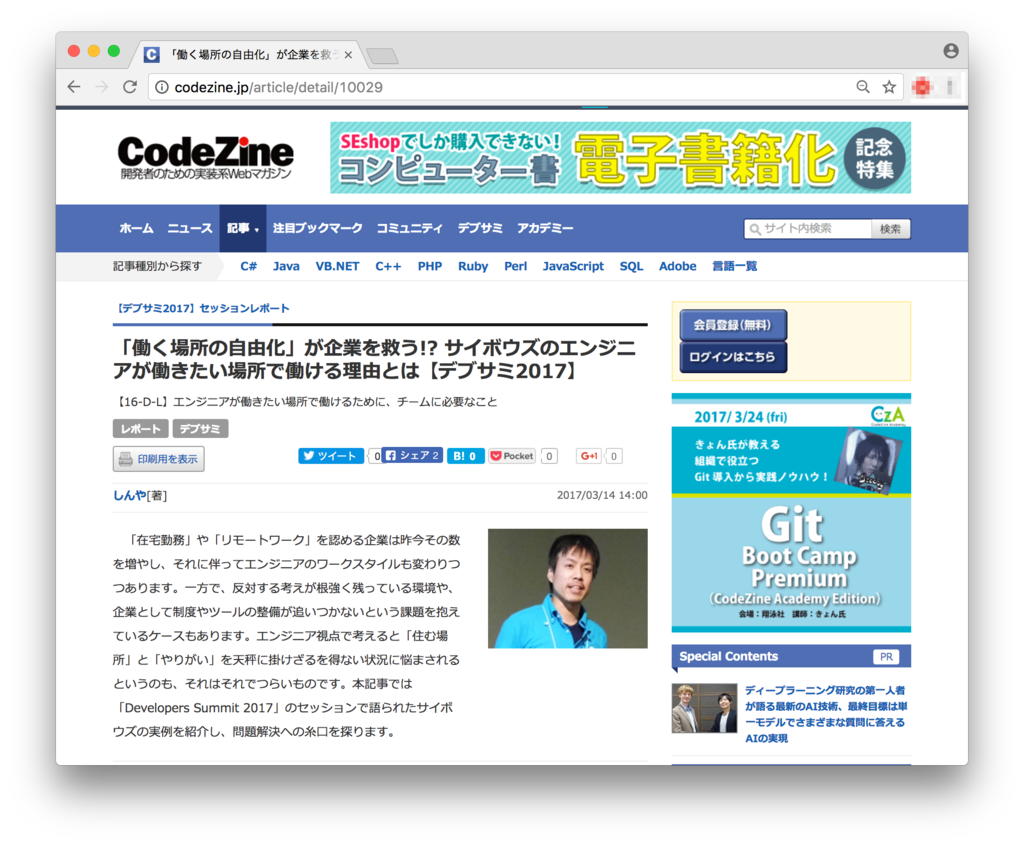
Task: Open the 言語一覧 language list link
Action: pos(734,266)
